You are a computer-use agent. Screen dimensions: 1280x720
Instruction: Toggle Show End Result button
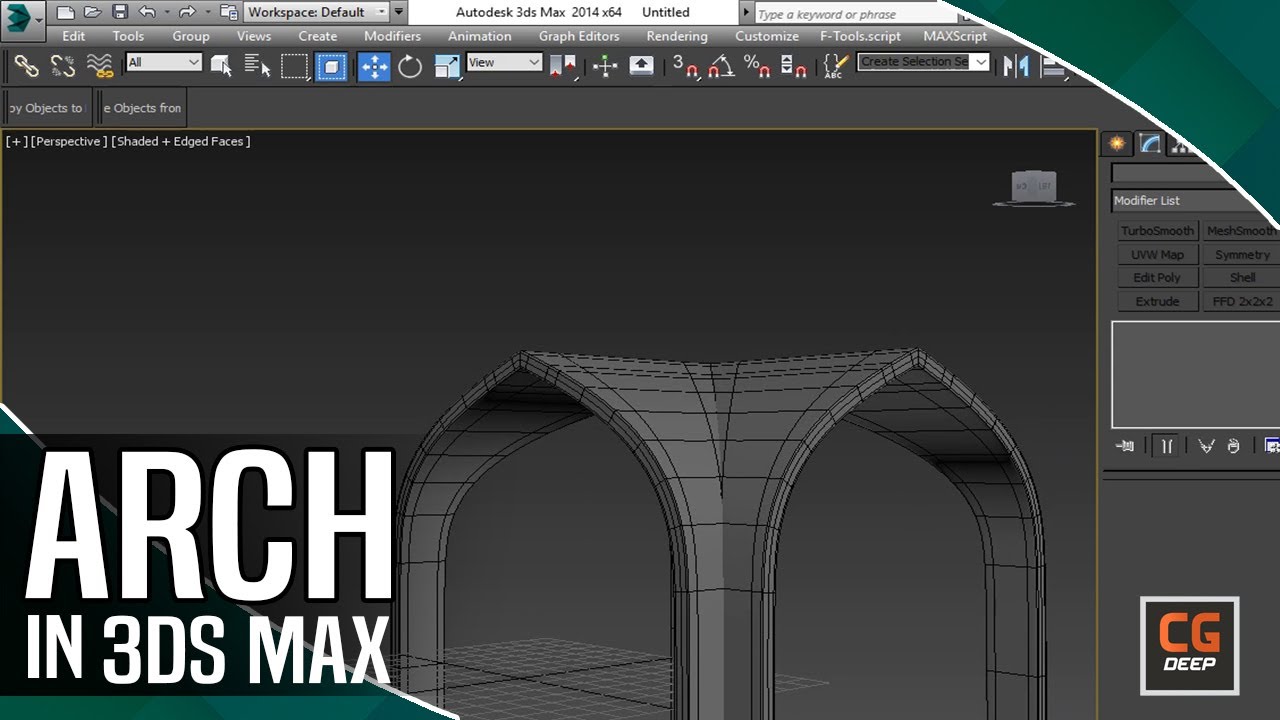point(1166,446)
